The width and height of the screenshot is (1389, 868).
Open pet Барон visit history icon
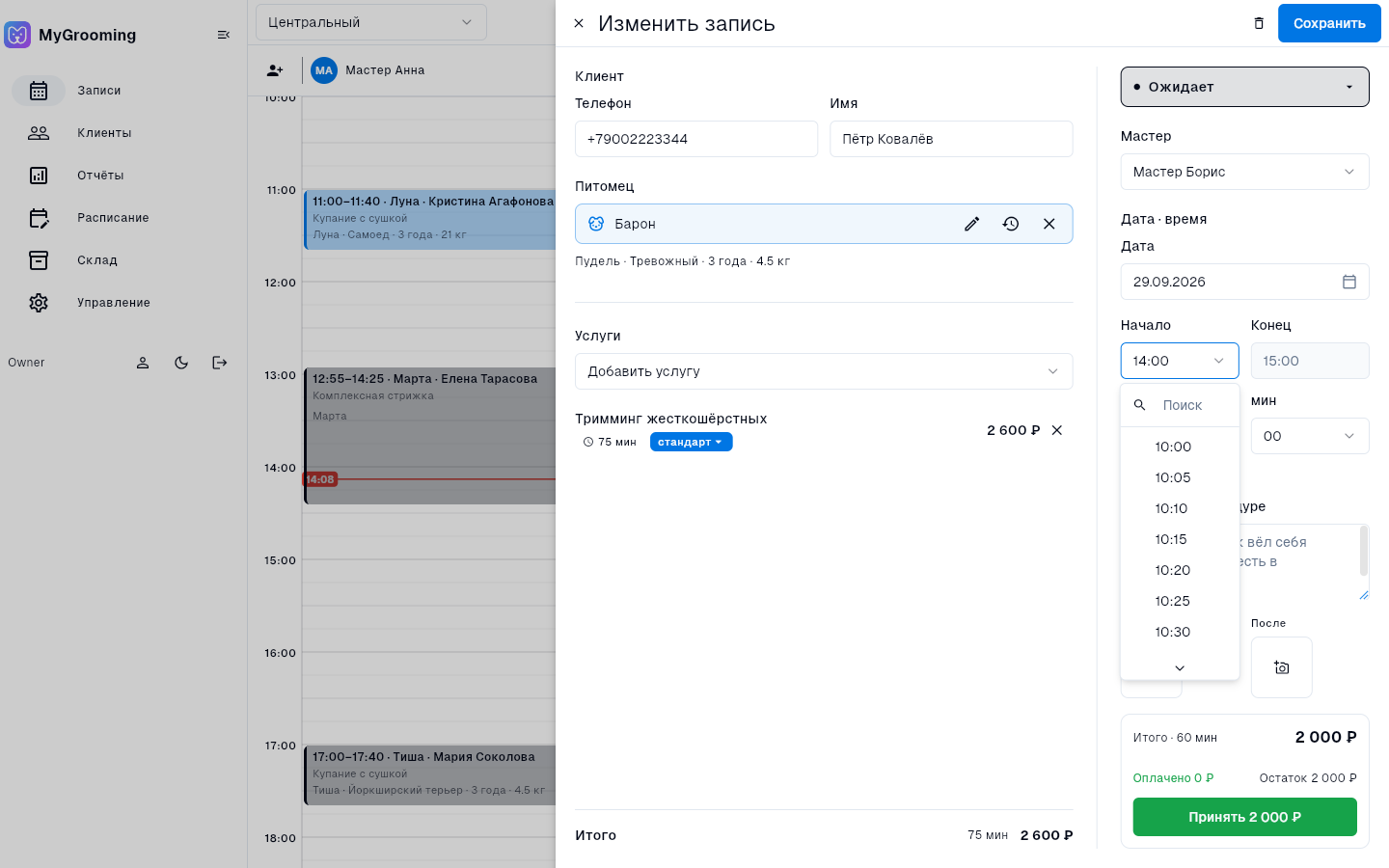point(1011,224)
